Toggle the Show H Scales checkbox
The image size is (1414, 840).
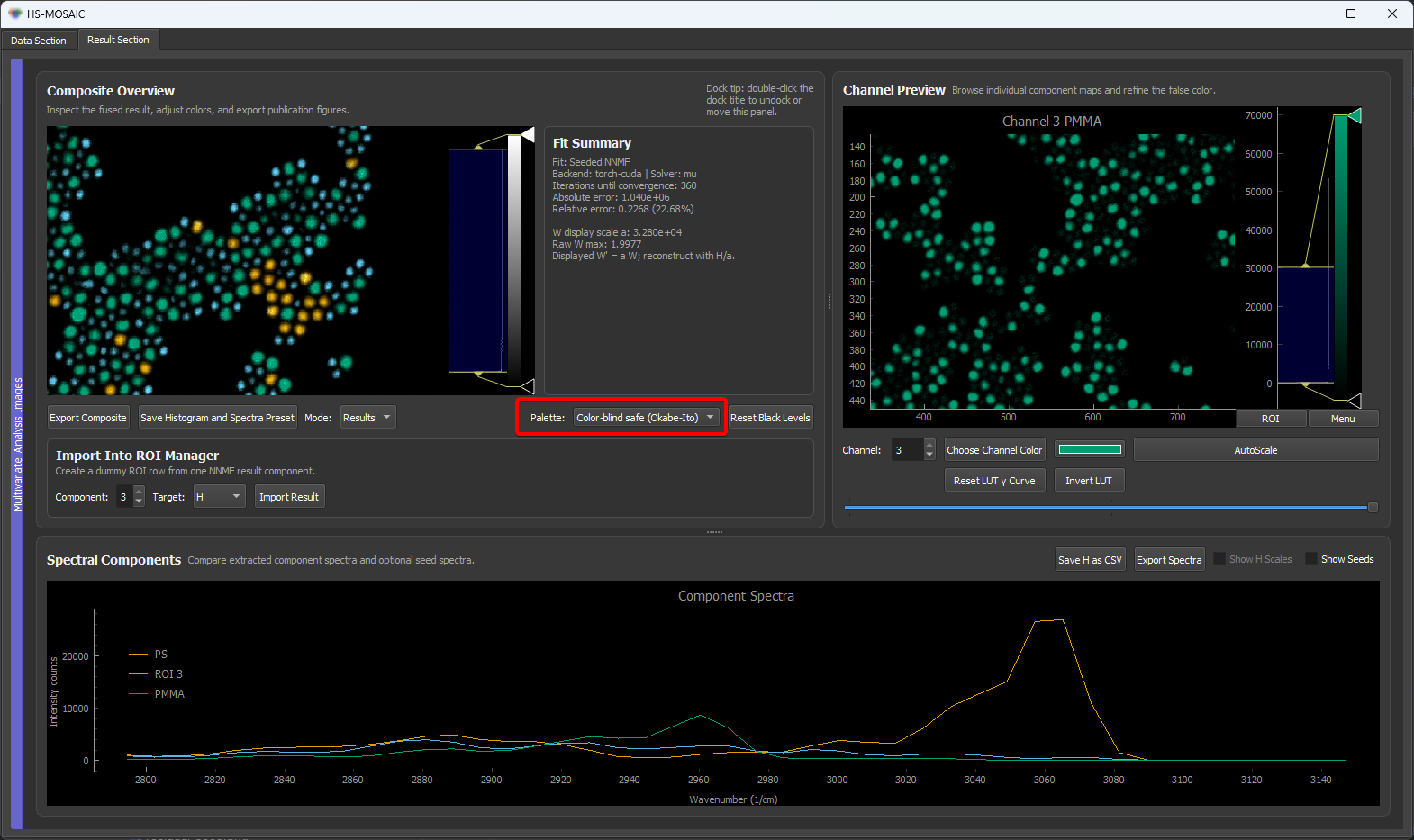point(1220,559)
